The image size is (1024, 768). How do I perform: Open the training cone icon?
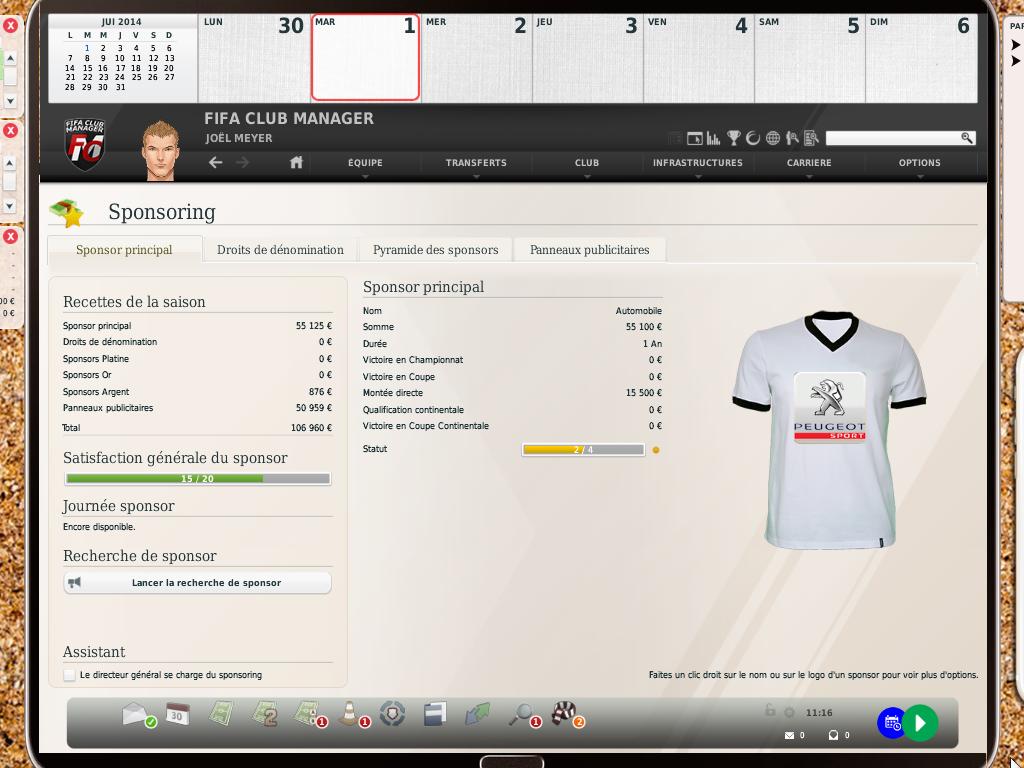point(353,714)
